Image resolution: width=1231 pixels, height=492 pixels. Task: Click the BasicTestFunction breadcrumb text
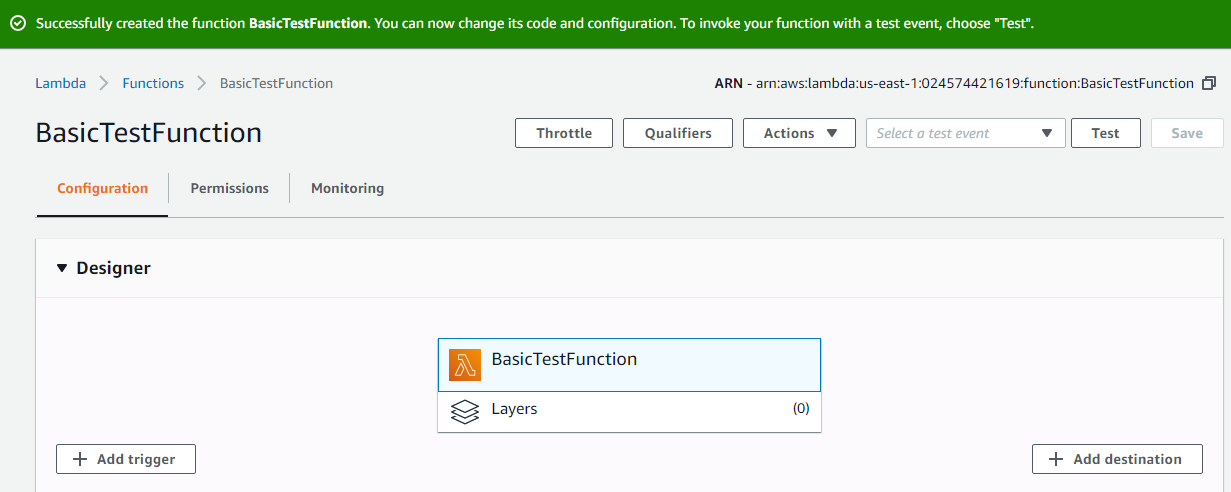(x=277, y=83)
